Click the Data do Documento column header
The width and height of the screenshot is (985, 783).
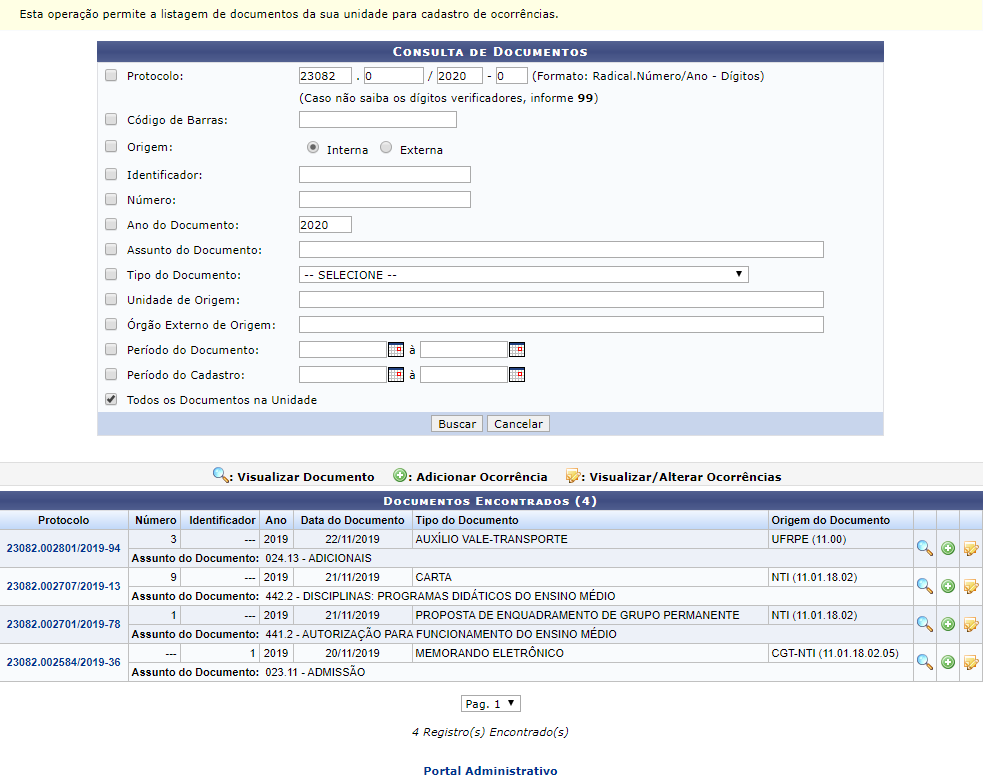(x=352, y=520)
